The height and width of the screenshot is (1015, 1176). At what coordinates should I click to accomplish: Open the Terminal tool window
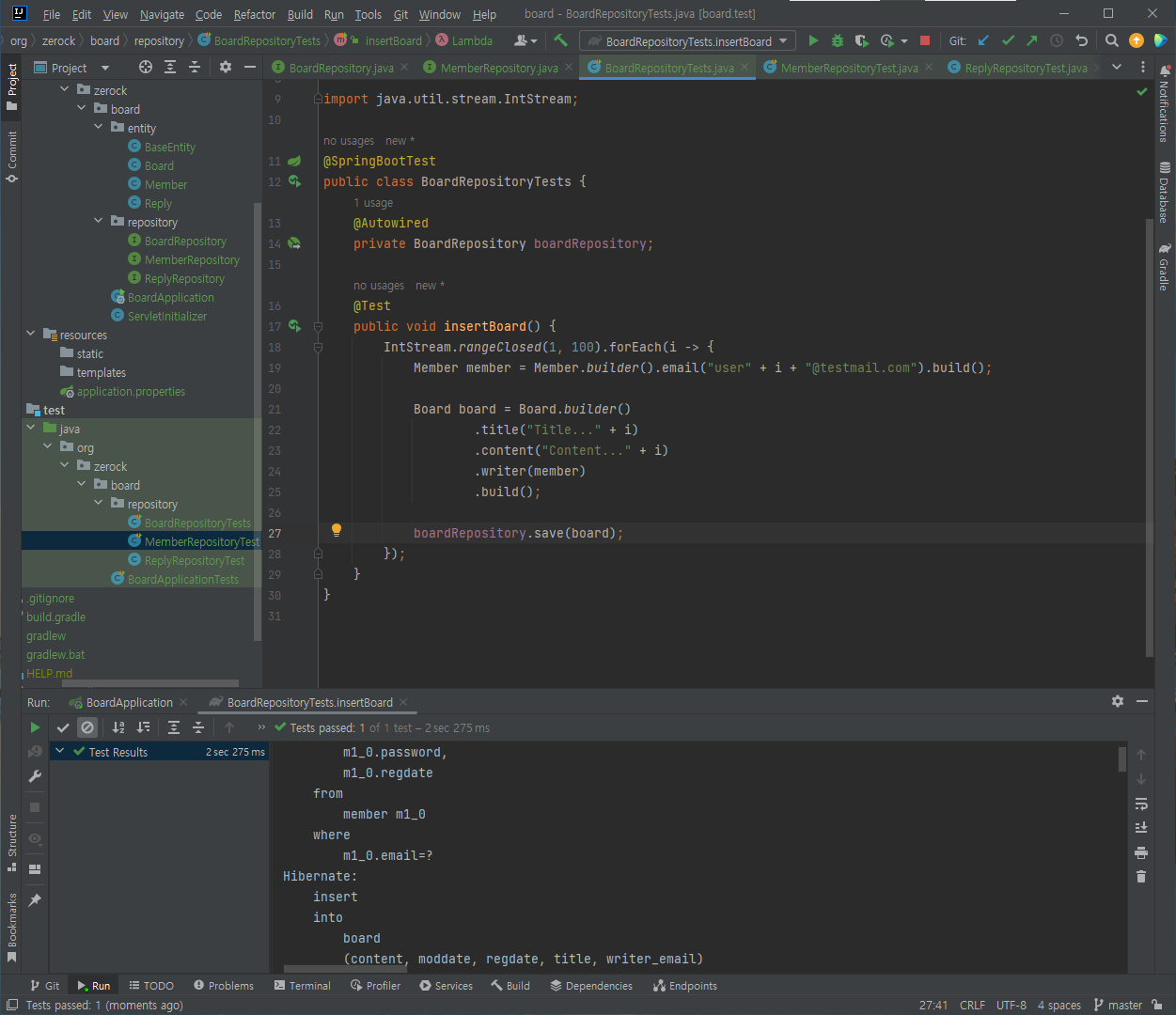pos(303,986)
